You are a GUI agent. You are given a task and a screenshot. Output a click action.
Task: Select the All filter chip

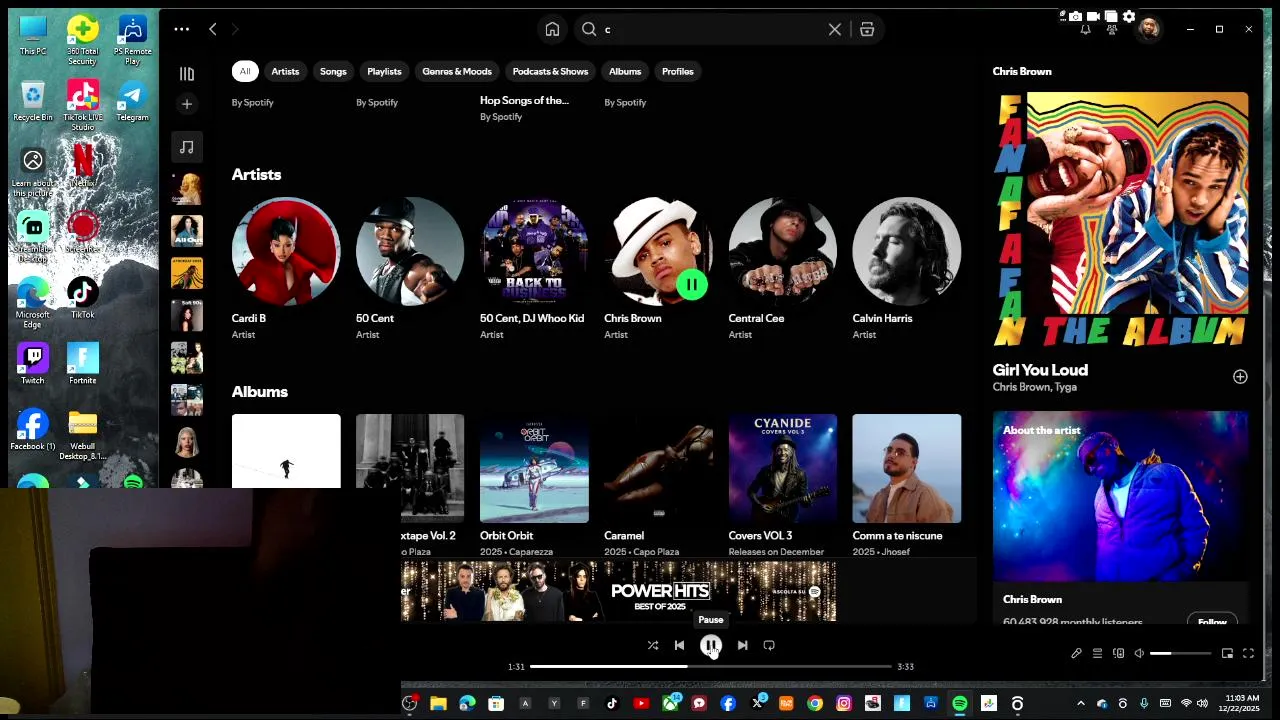(x=245, y=71)
